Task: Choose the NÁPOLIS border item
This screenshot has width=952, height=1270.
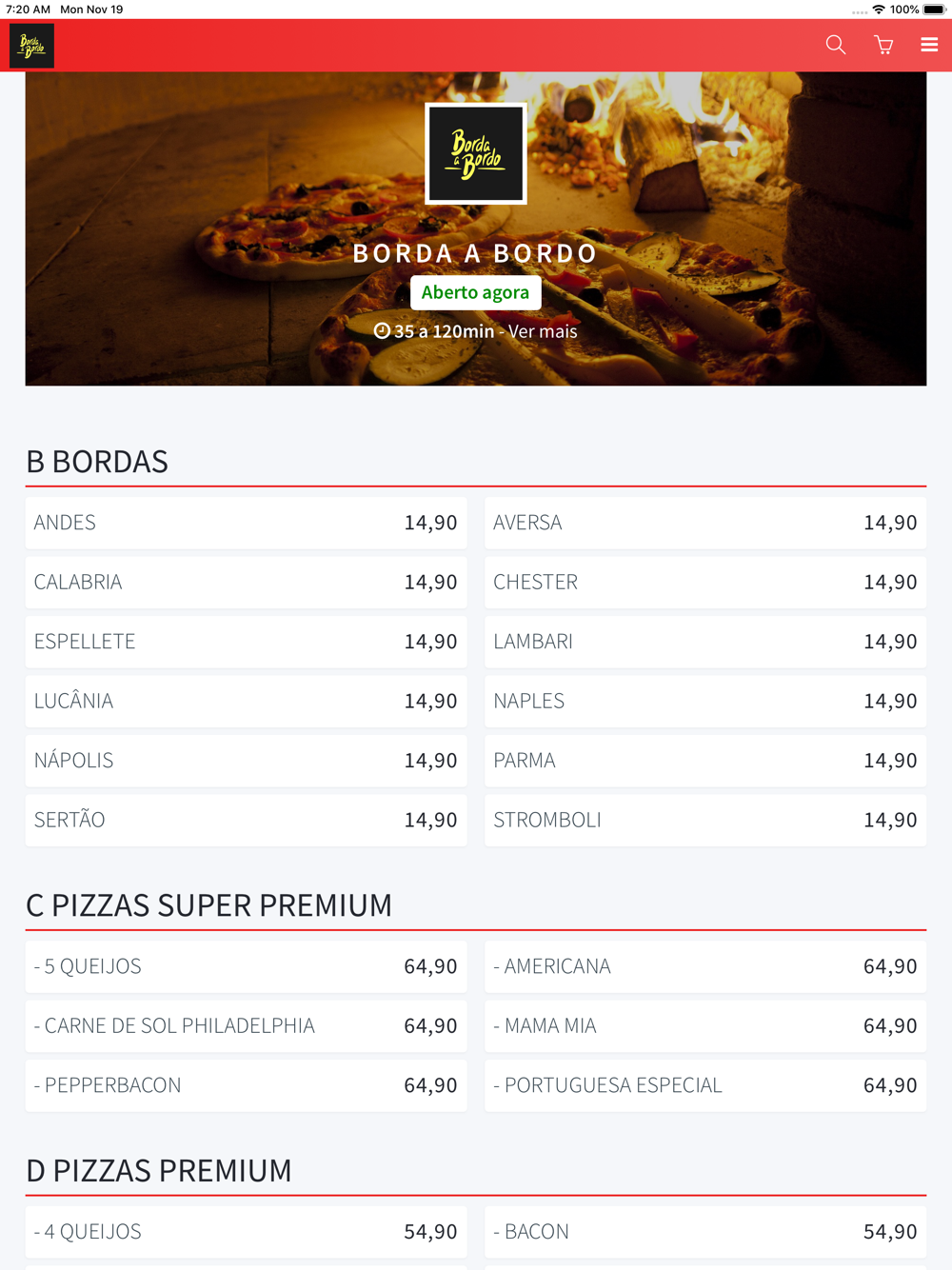Action: 247,761
